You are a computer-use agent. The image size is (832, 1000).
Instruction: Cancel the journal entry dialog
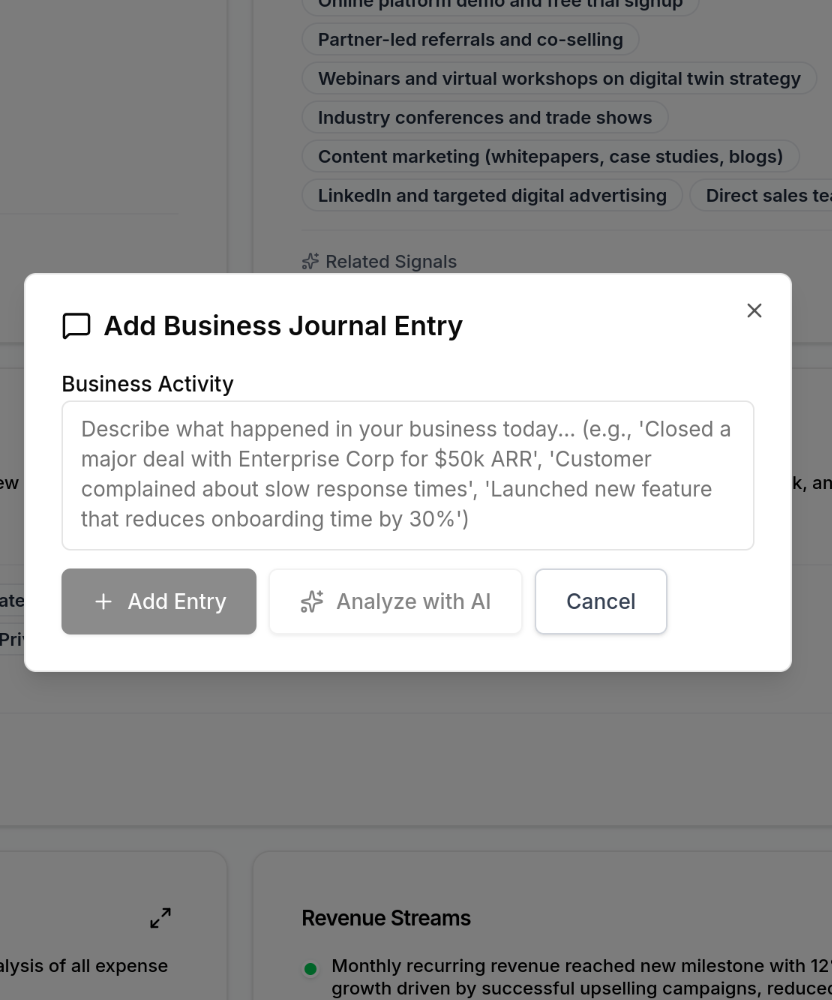tap(600, 601)
